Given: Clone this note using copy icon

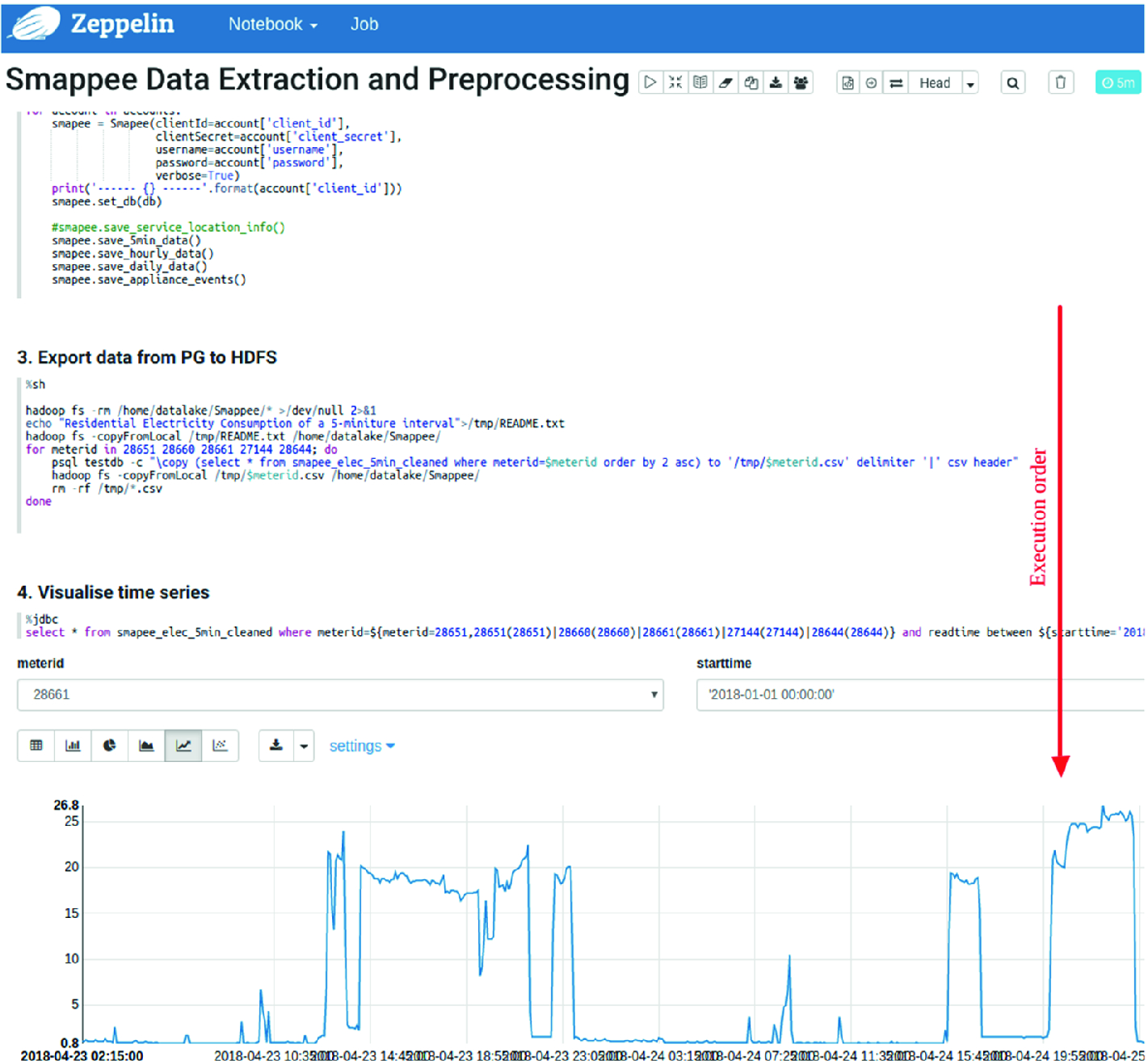Looking at the screenshot, I should [751, 82].
